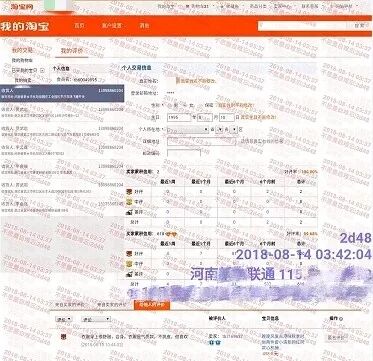
Task: Switch to the 我的交易 tab
Action: click(22, 51)
